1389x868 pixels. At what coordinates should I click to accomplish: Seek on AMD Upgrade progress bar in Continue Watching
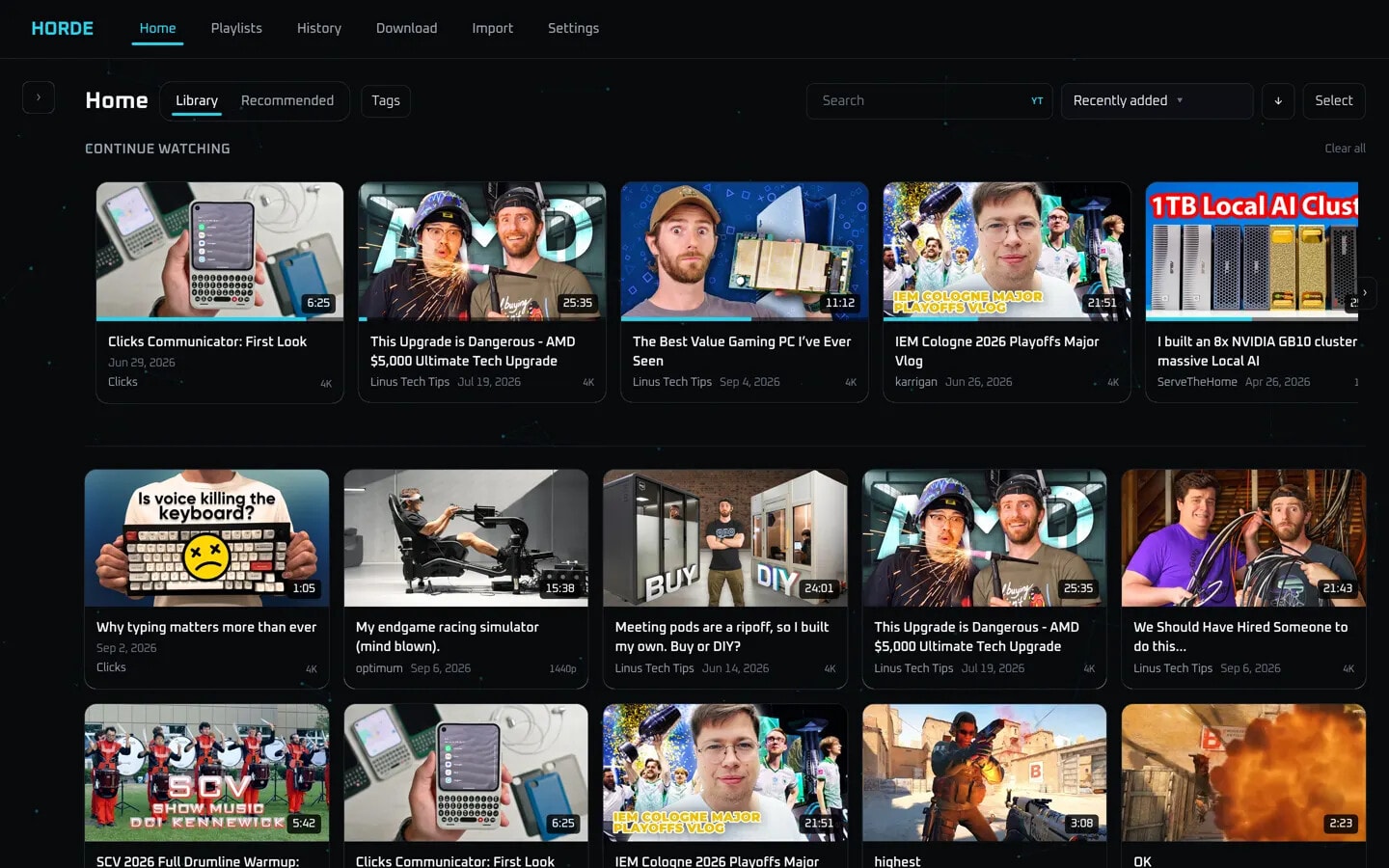[482, 318]
